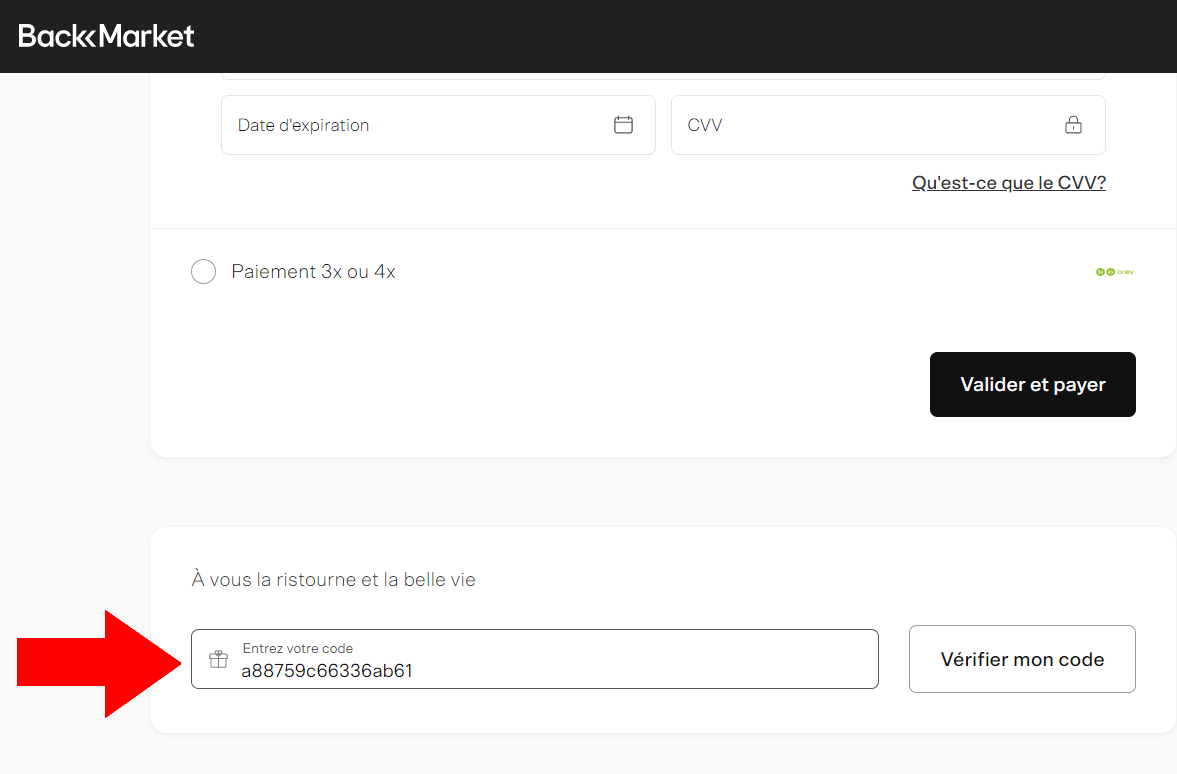Select the Paiement 3x ou 4x radio button
The width and height of the screenshot is (1177, 774).
pyautogui.click(x=203, y=272)
